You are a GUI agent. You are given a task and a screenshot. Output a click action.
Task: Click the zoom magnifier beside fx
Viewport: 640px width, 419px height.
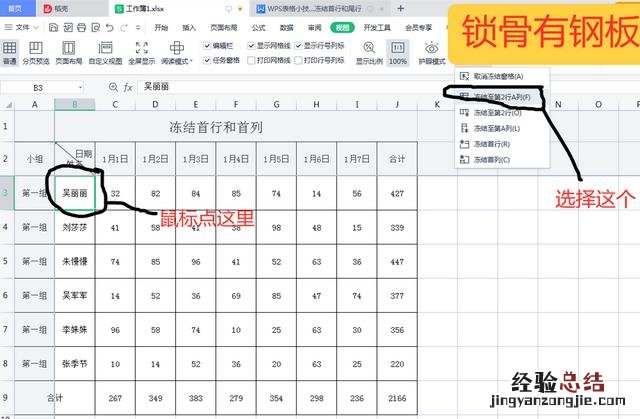pos(113,87)
